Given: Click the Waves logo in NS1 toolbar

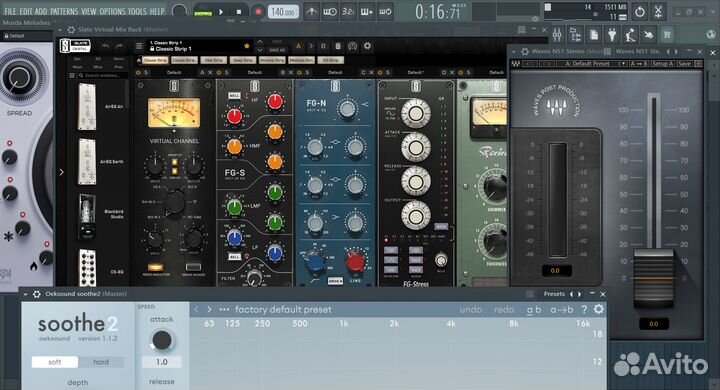Looking at the screenshot, I should tap(516, 64).
